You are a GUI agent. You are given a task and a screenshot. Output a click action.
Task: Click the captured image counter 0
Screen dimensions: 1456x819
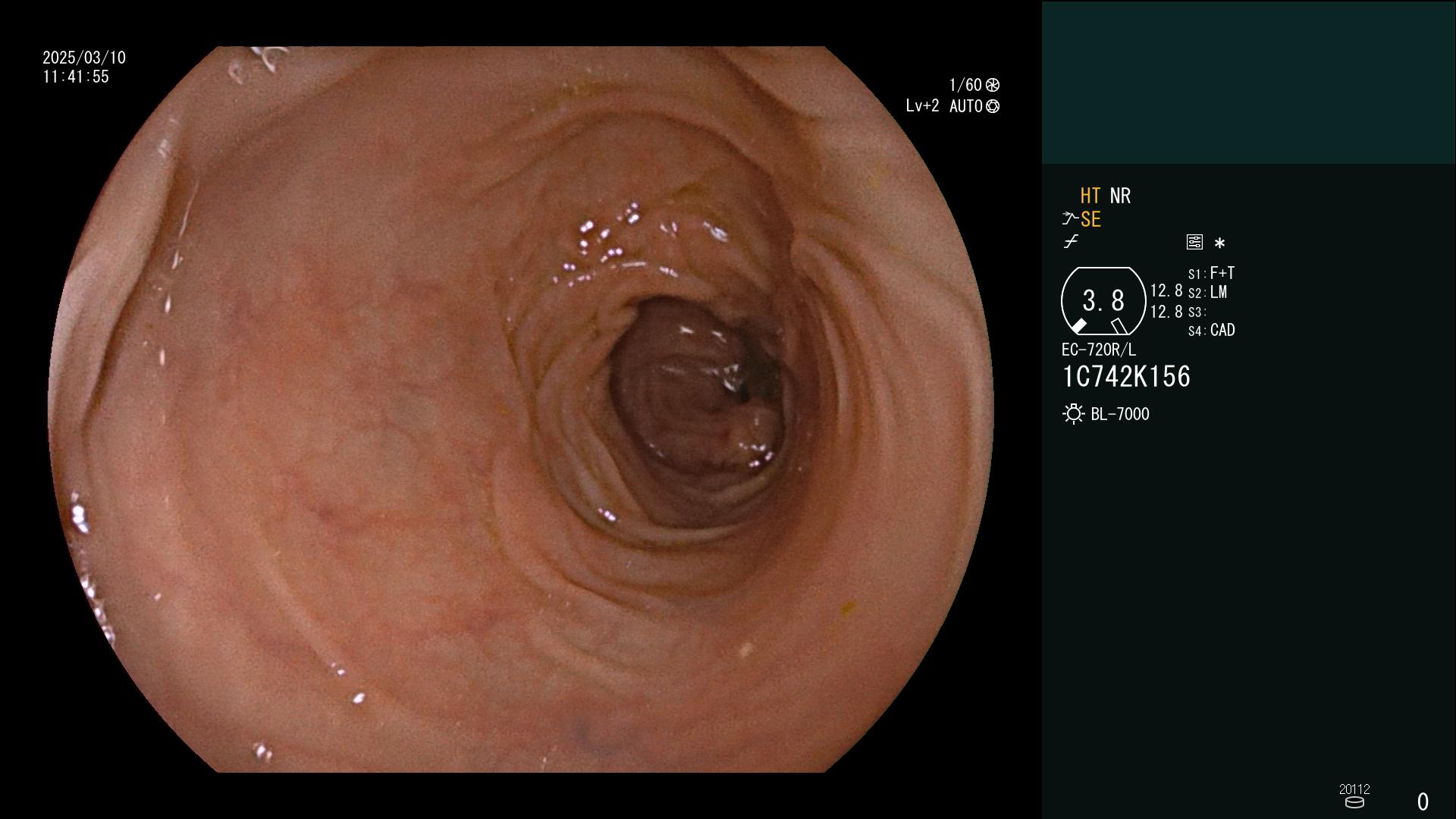1423,802
